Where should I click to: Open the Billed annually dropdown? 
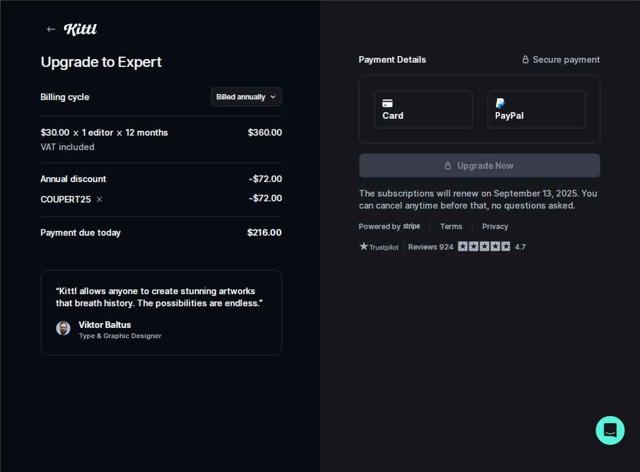pyautogui.click(x=245, y=97)
